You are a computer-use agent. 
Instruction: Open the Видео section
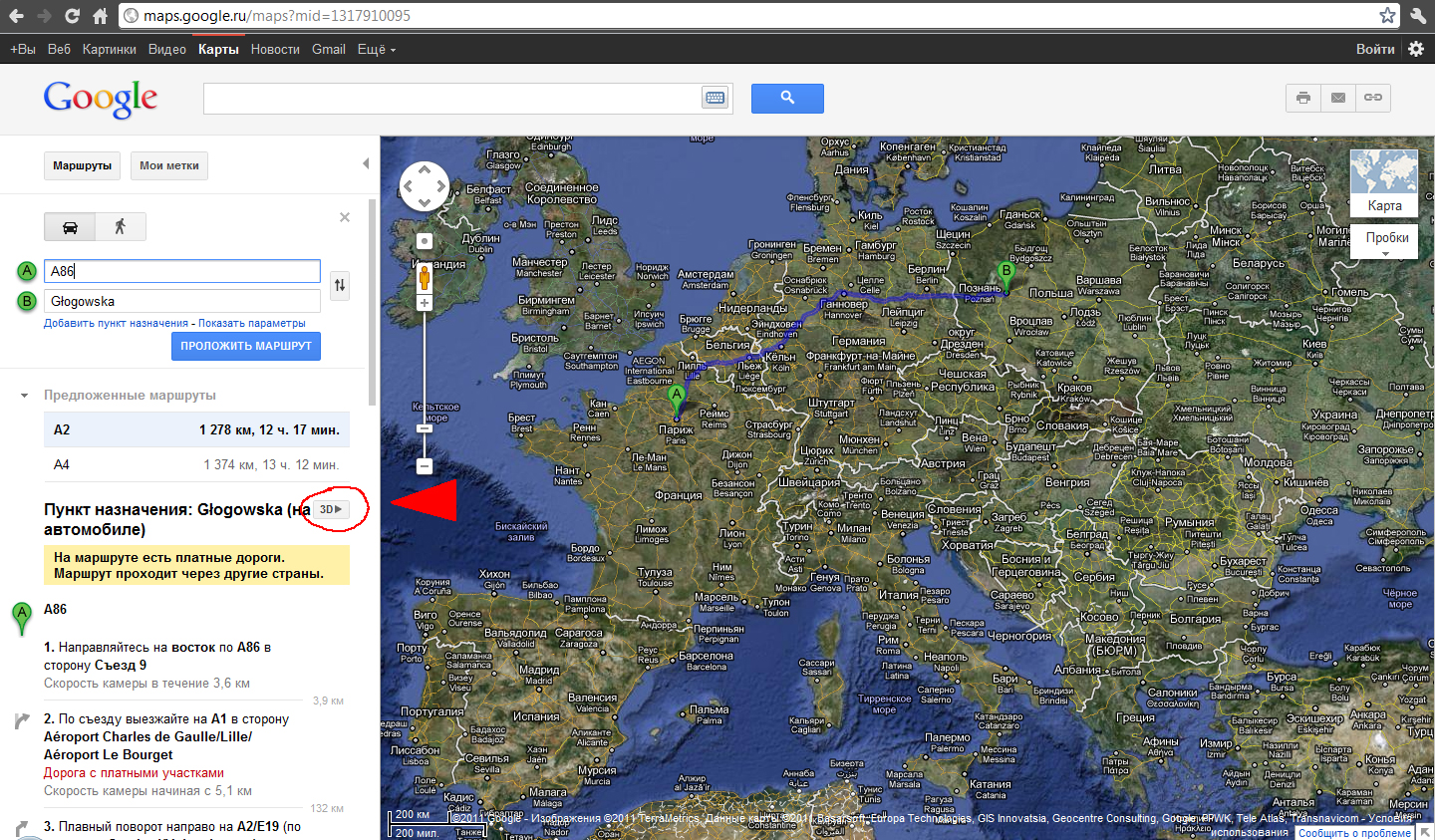click(167, 49)
